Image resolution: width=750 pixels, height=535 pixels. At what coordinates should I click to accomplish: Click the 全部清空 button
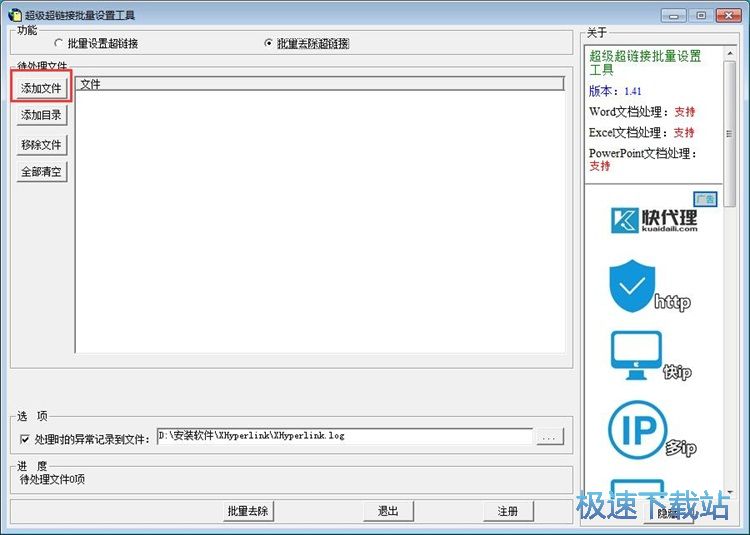(x=42, y=172)
